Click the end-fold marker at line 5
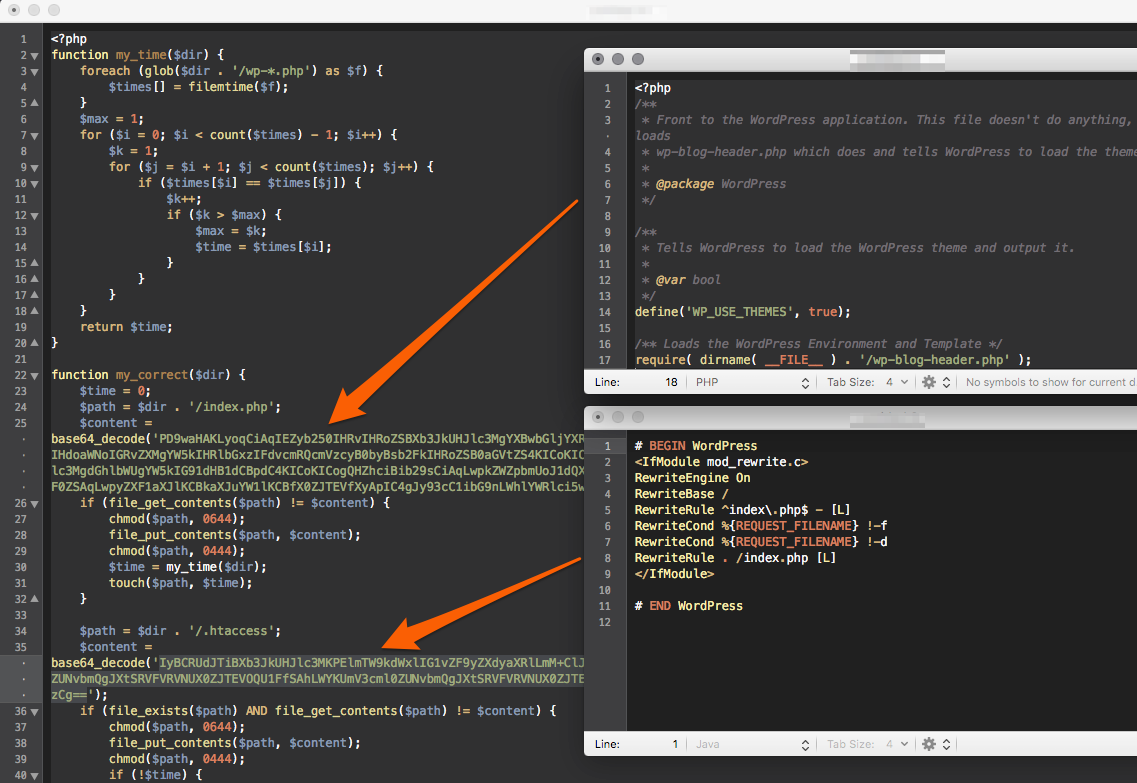The image size is (1137, 783). tap(34, 103)
